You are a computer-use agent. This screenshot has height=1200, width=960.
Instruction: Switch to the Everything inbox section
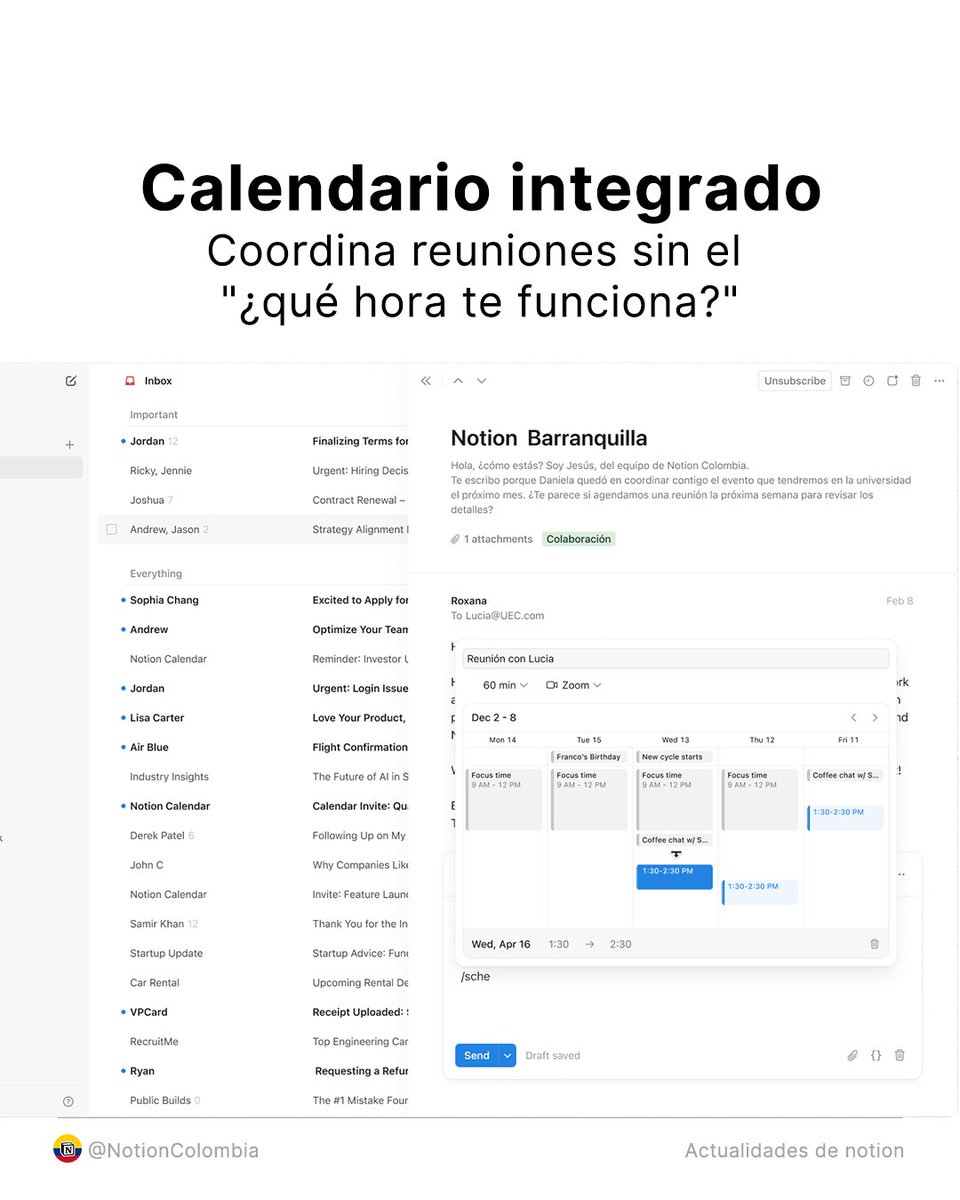pos(155,573)
